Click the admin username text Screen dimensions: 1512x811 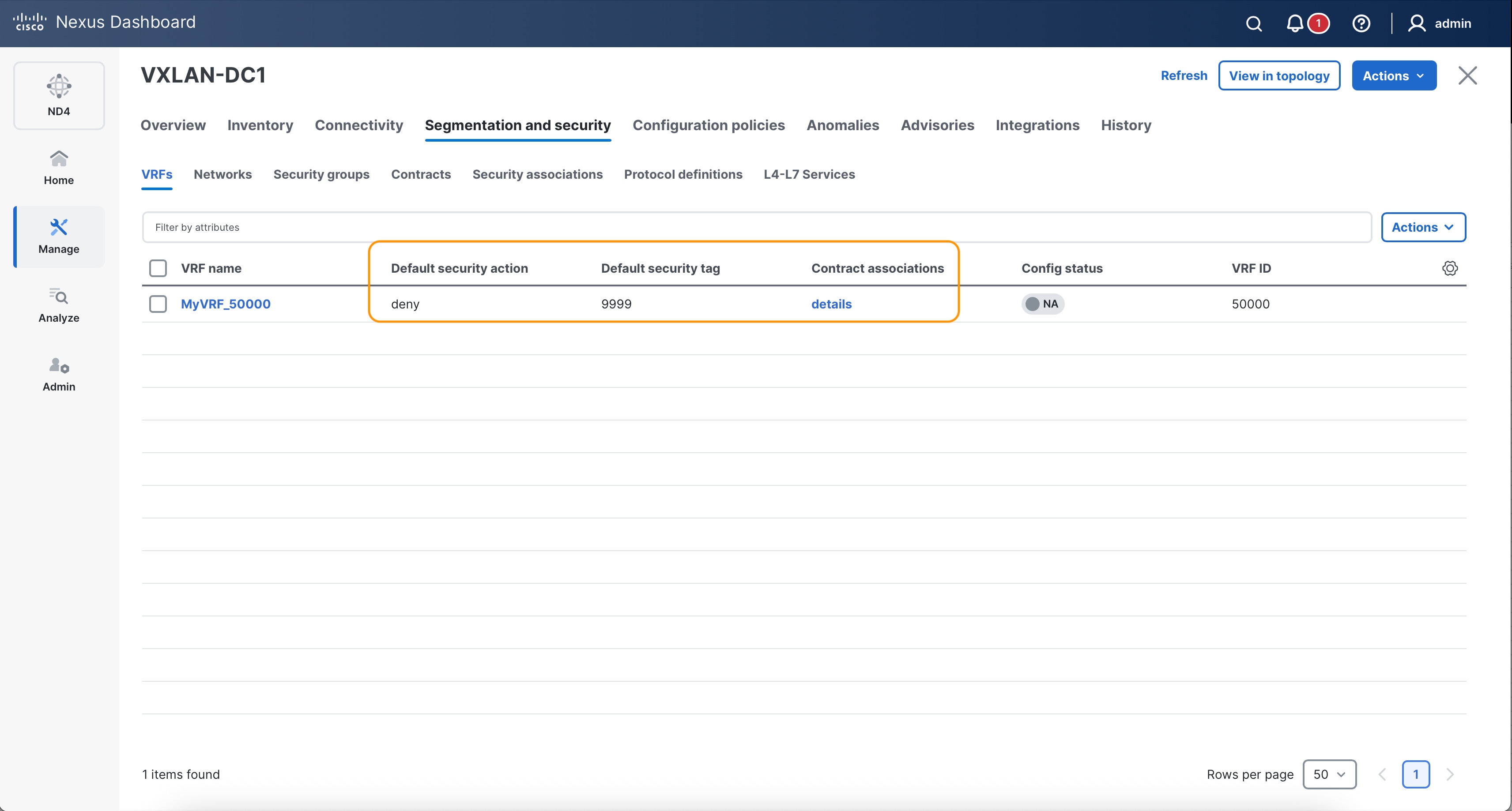tap(1453, 23)
